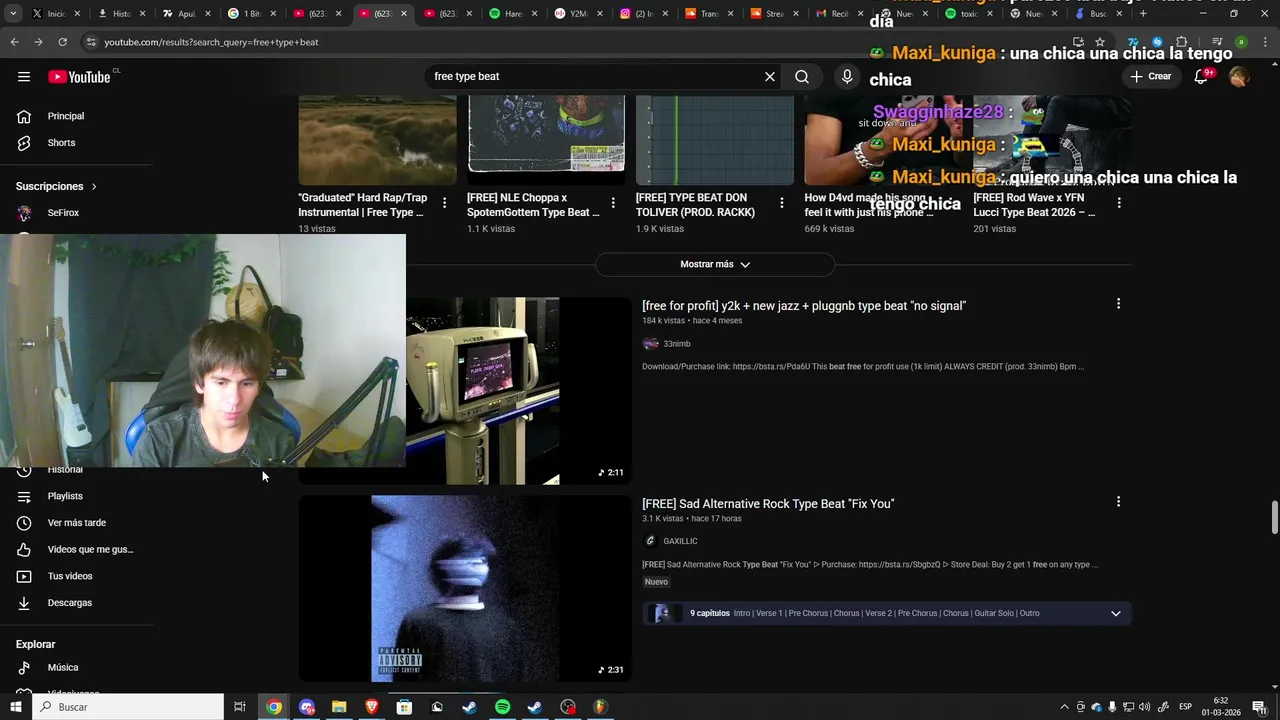
Task: Submit search with magnifier button
Action: pyautogui.click(x=802, y=77)
